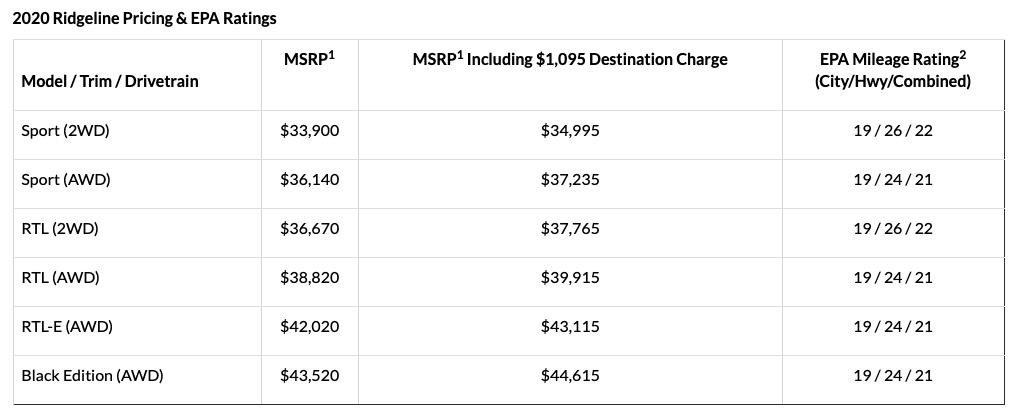Click the $33,900 MSRP price cell
The height and width of the screenshot is (413, 1018).
click(x=310, y=130)
